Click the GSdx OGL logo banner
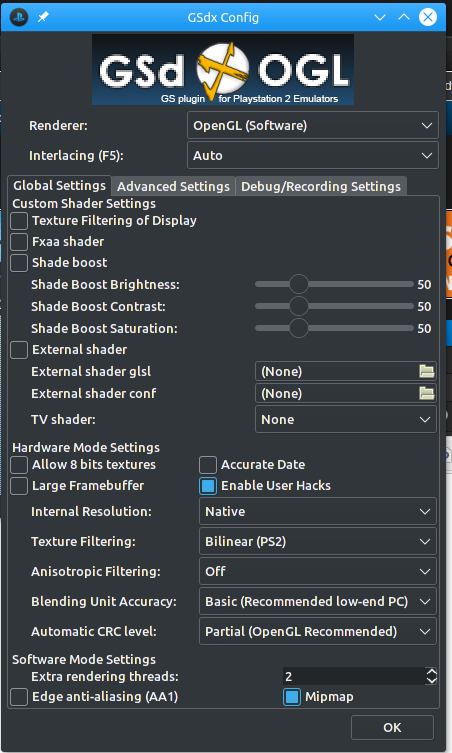The image size is (452, 753). click(x=223, y=70)
